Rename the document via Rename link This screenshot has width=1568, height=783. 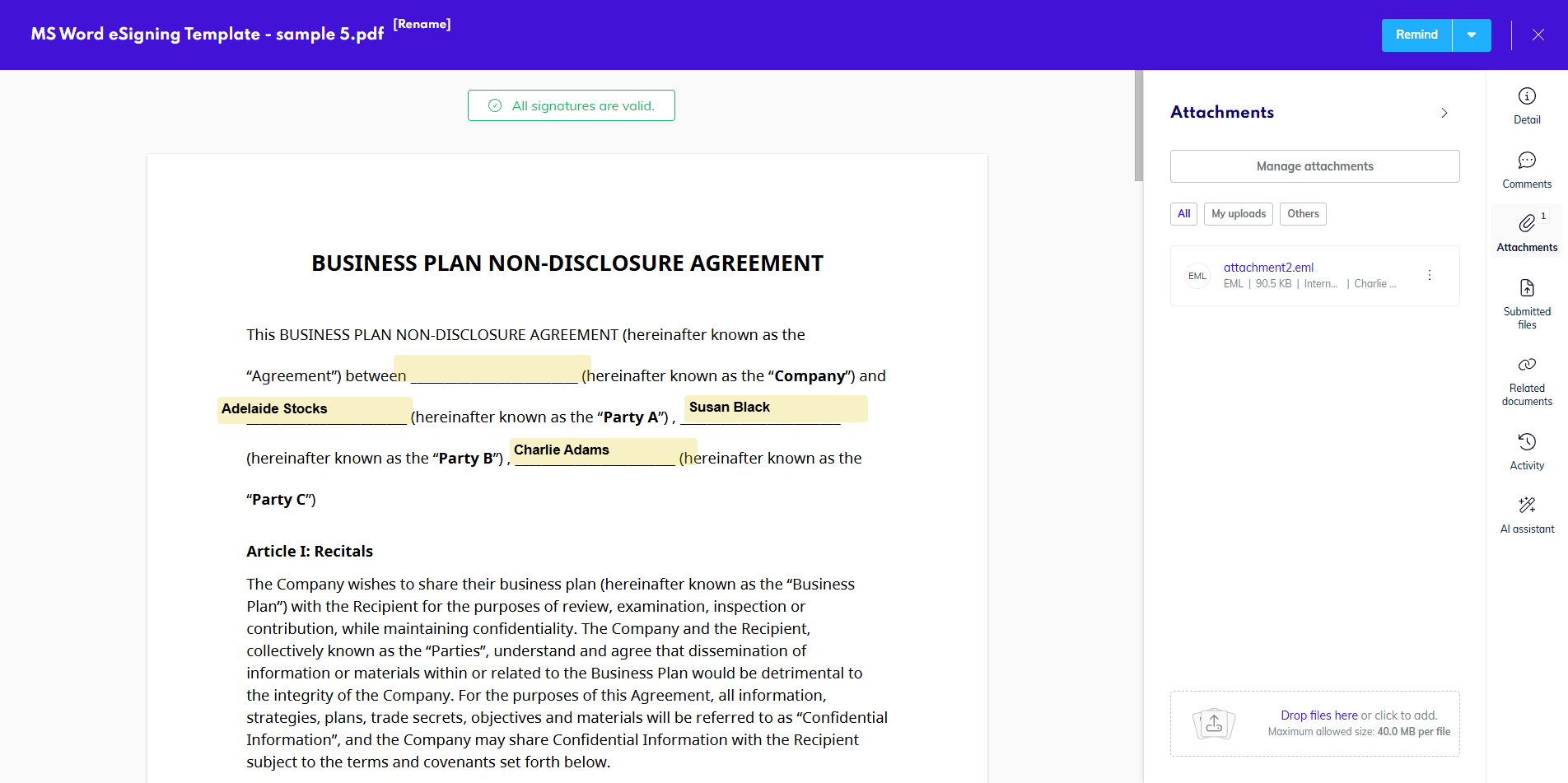click(422, 24)
